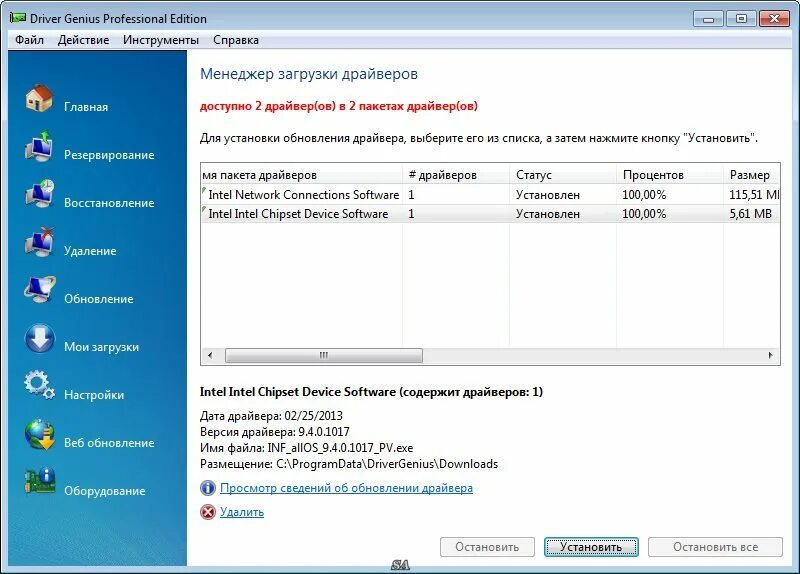The width and height of the screenshot is (800, 574).
Task: Open the Справка menu
Action: pos(236,40)
